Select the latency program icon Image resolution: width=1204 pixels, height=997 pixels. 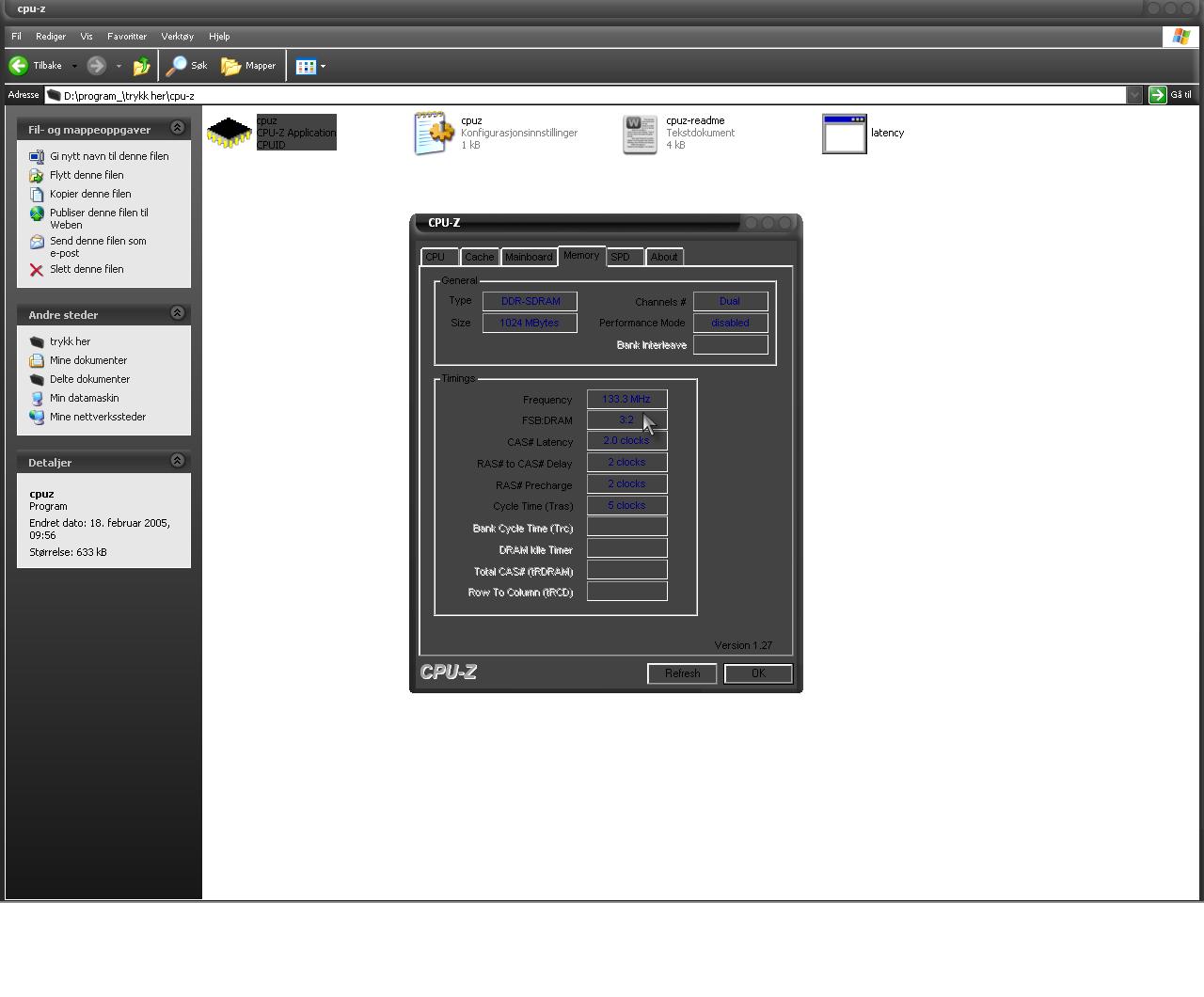tap(844, 134)
